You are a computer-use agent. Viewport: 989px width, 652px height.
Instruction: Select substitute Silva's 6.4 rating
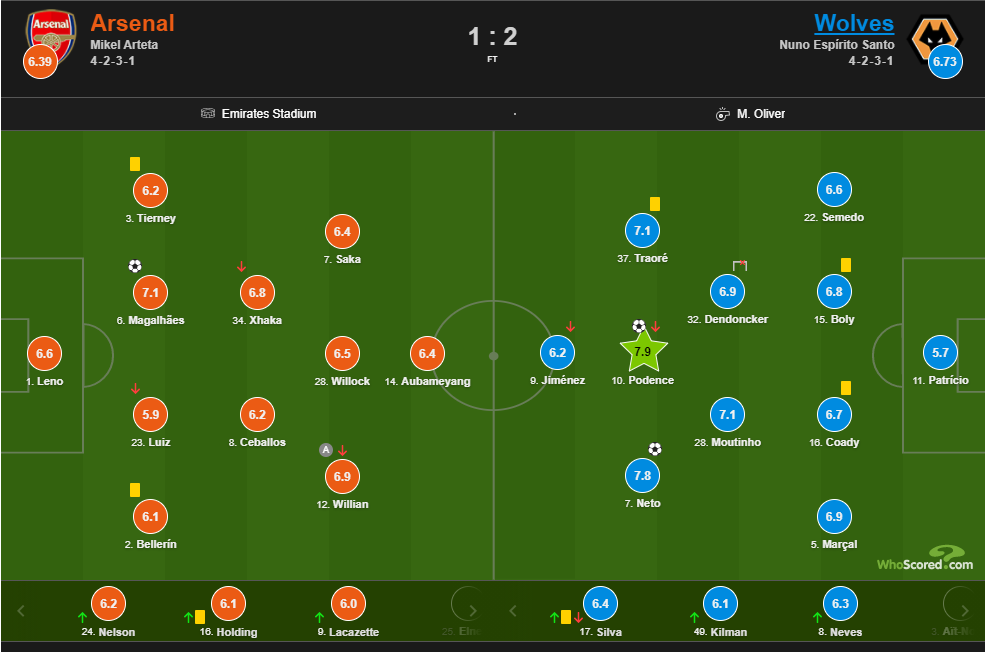pos(600,604)
